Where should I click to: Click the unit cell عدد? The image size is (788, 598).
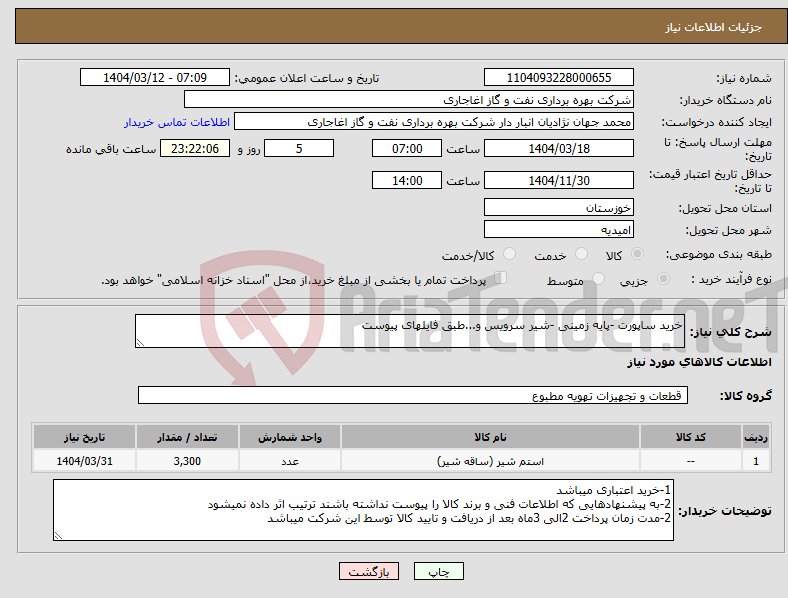[290, 461]
